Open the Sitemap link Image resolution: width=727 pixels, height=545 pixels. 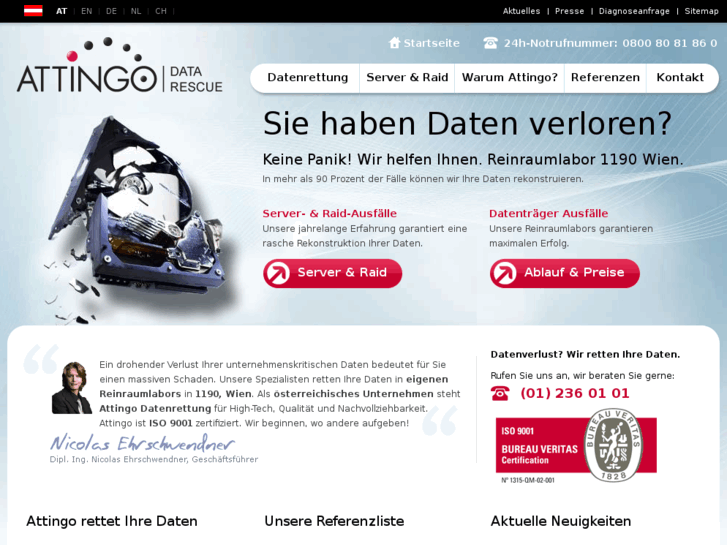tap(701, 11)
